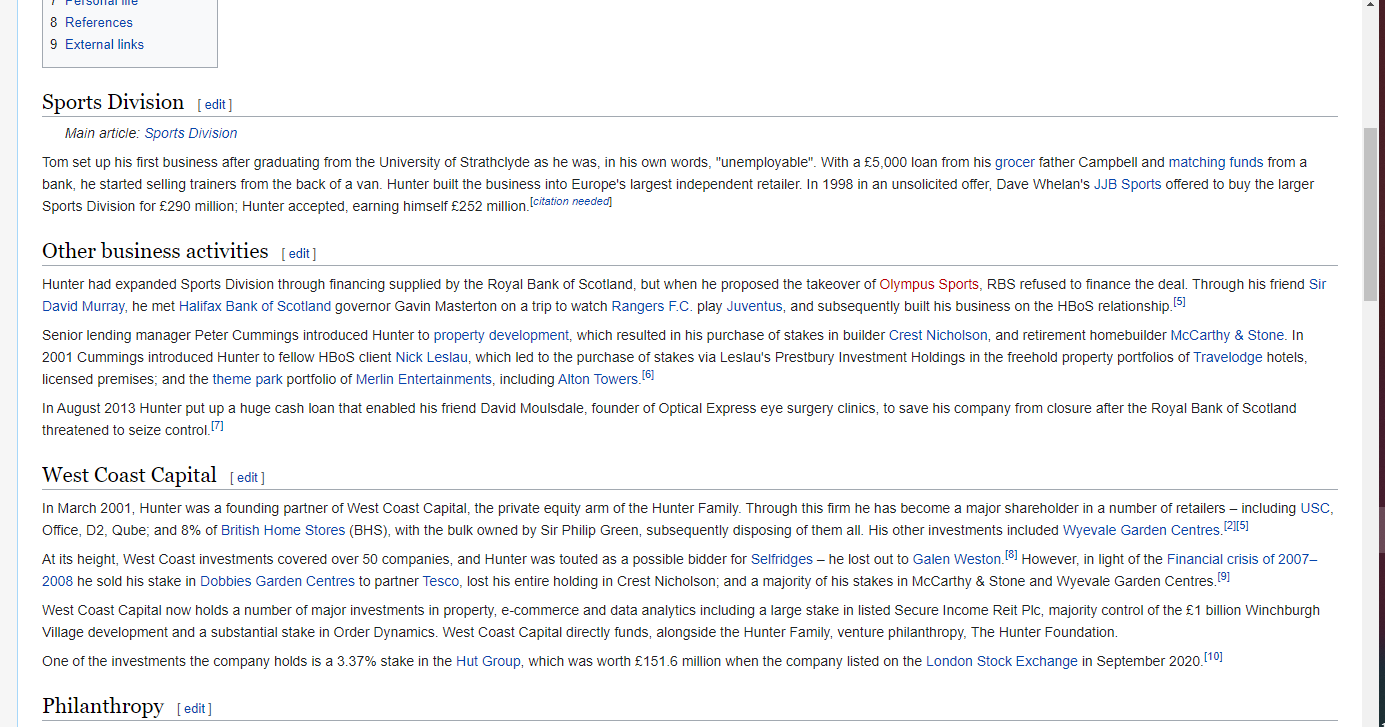Viewport: 1385px width, 727px height.
Task: Follow the London Stock Exchange link
Action: [x=1002, y=661]
